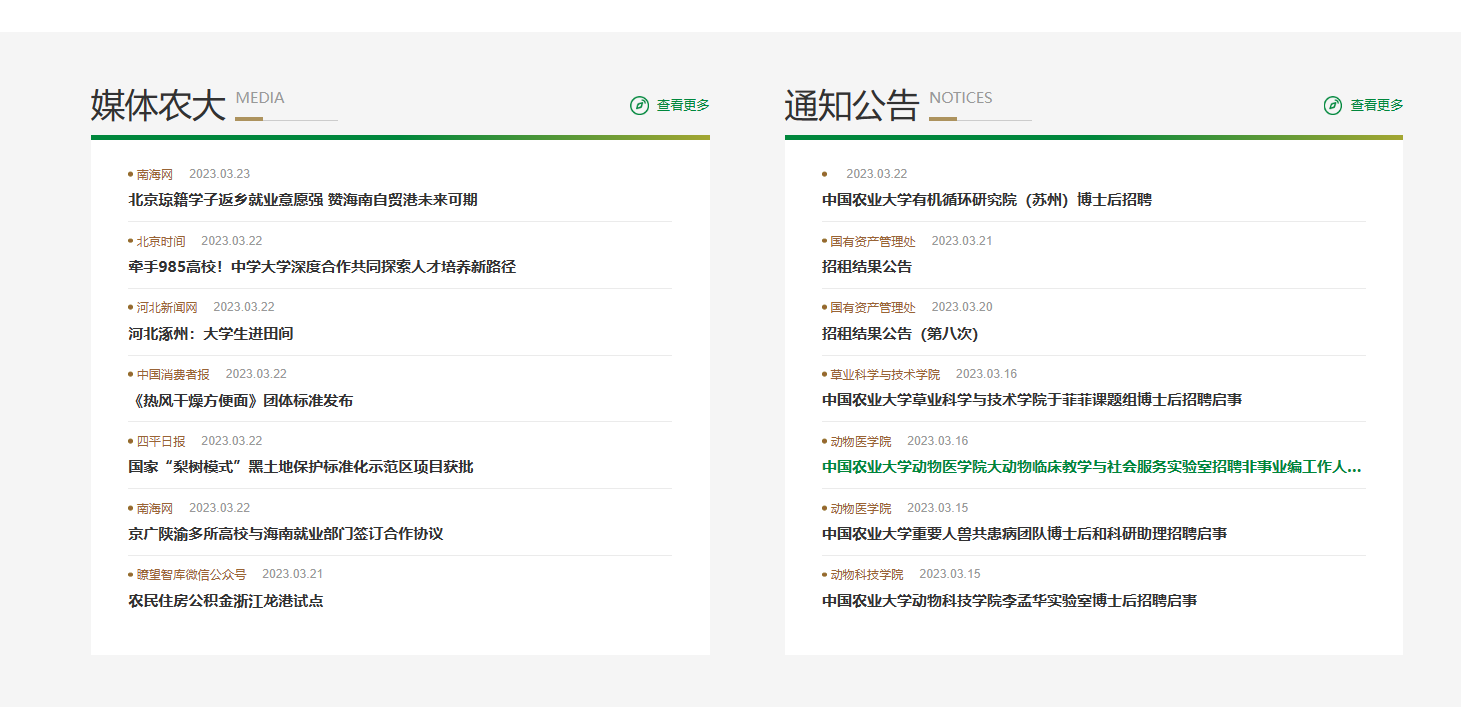Open notice 招租结果公告（第八次）
1461x707 pixels.
899,334
